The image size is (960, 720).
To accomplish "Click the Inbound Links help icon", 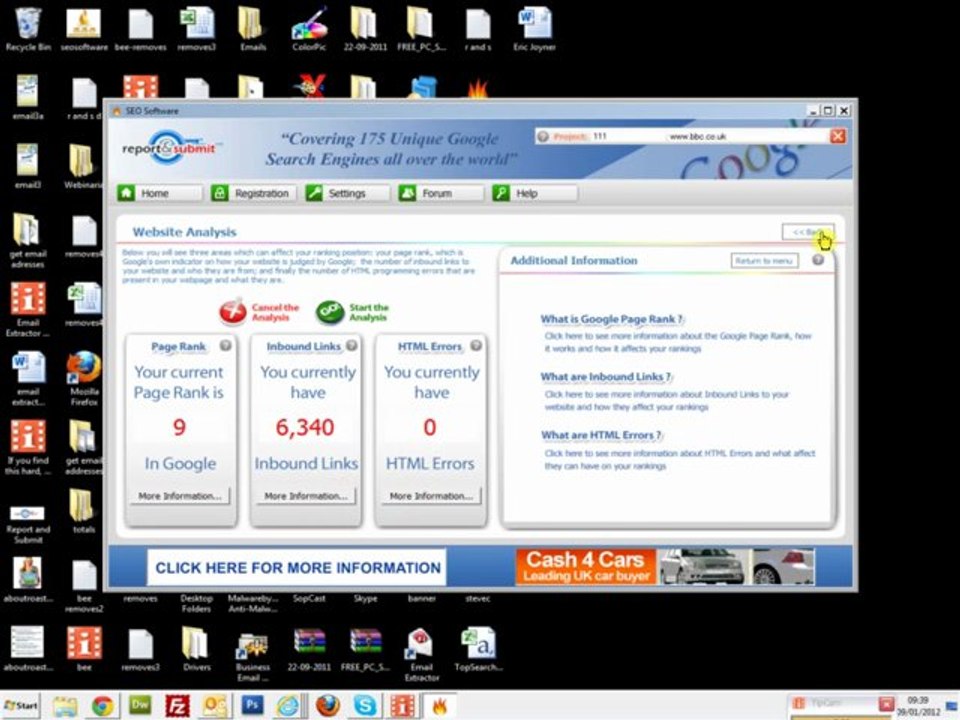I will (x=351, y=345).
